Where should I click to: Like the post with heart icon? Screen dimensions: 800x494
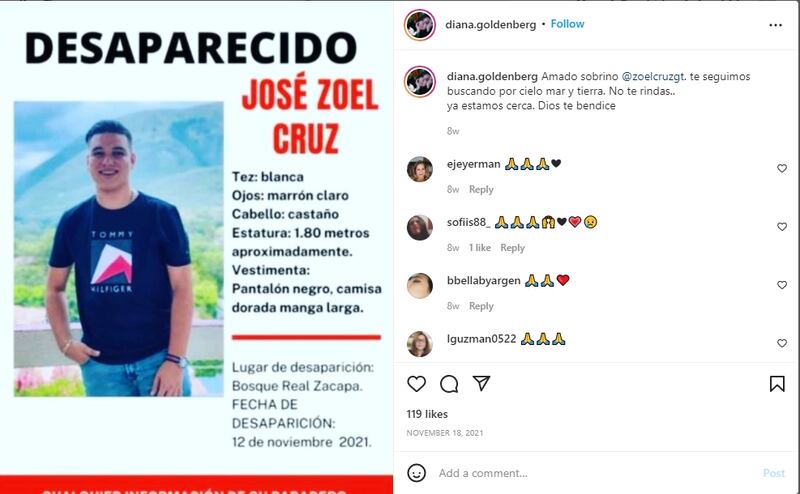click(x=416, y=384)
